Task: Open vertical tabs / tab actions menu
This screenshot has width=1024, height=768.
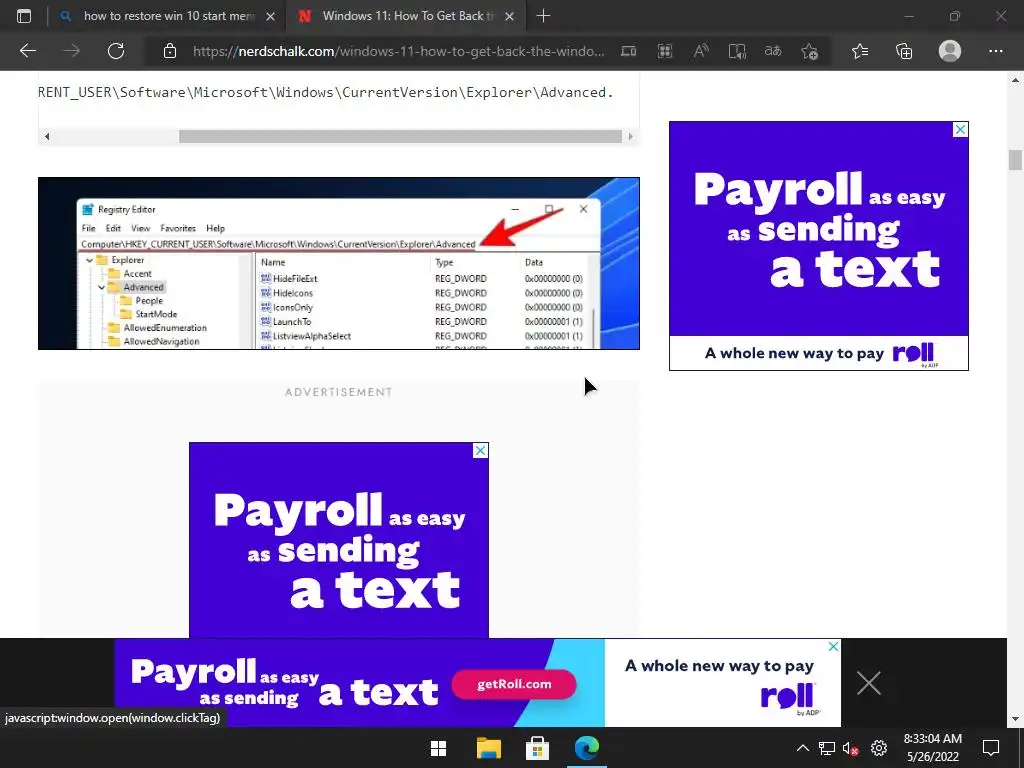Action: tap(24, 16)
